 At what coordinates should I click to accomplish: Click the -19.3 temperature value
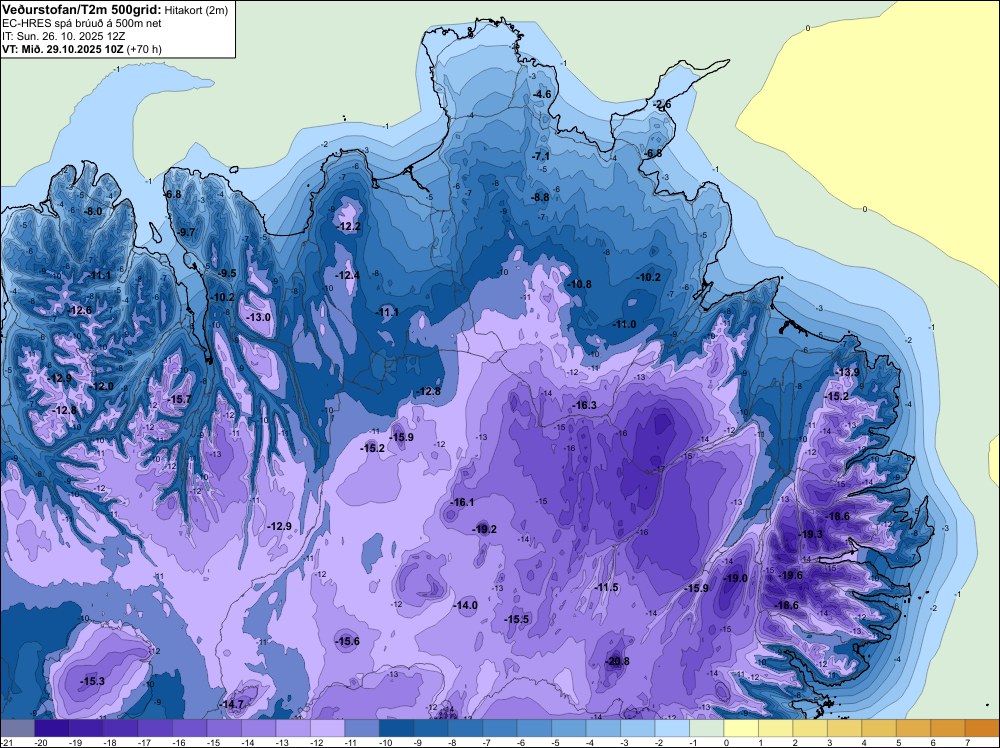811,534
